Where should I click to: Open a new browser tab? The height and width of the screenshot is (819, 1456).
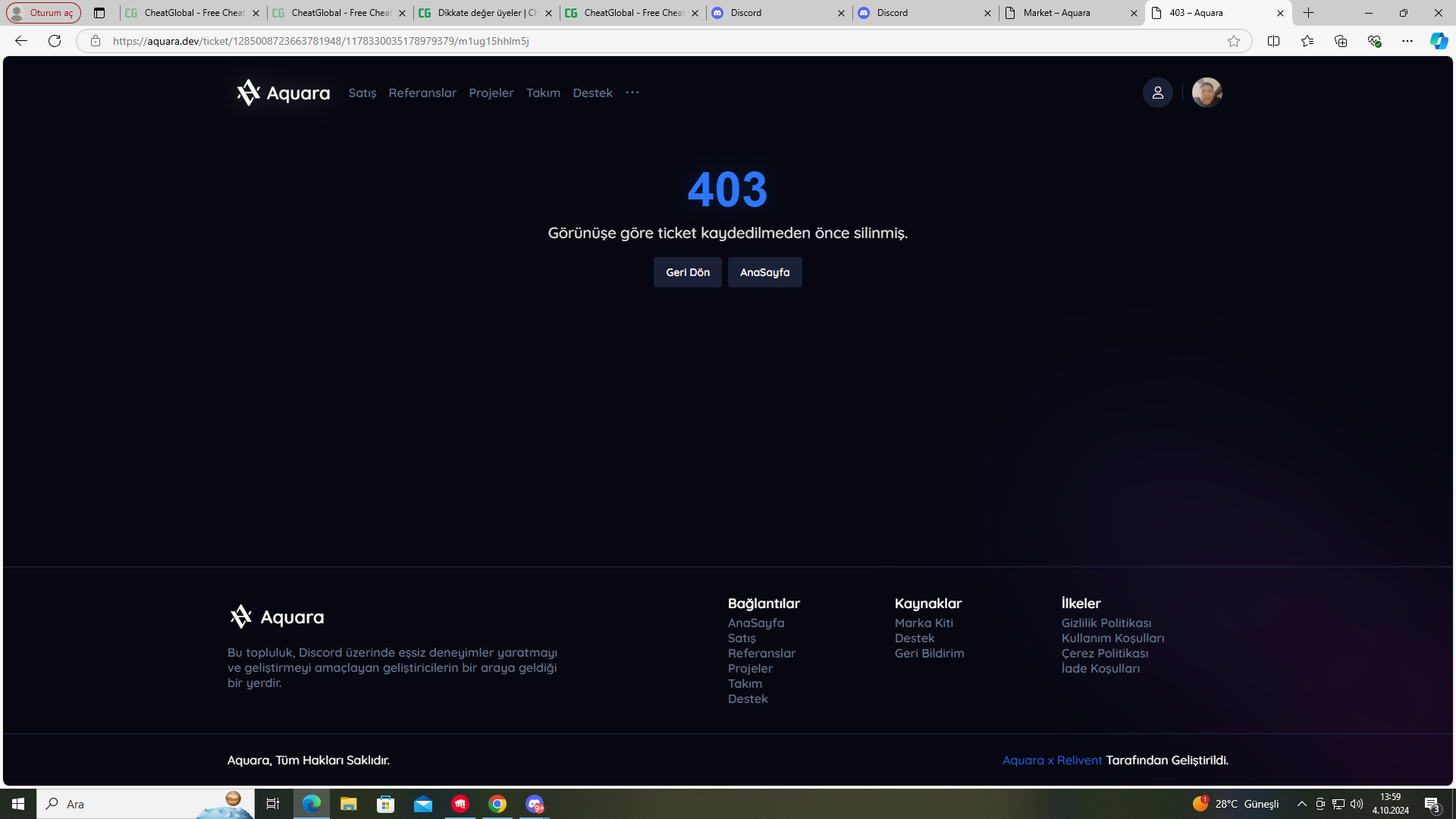[x=1309, y=13]
